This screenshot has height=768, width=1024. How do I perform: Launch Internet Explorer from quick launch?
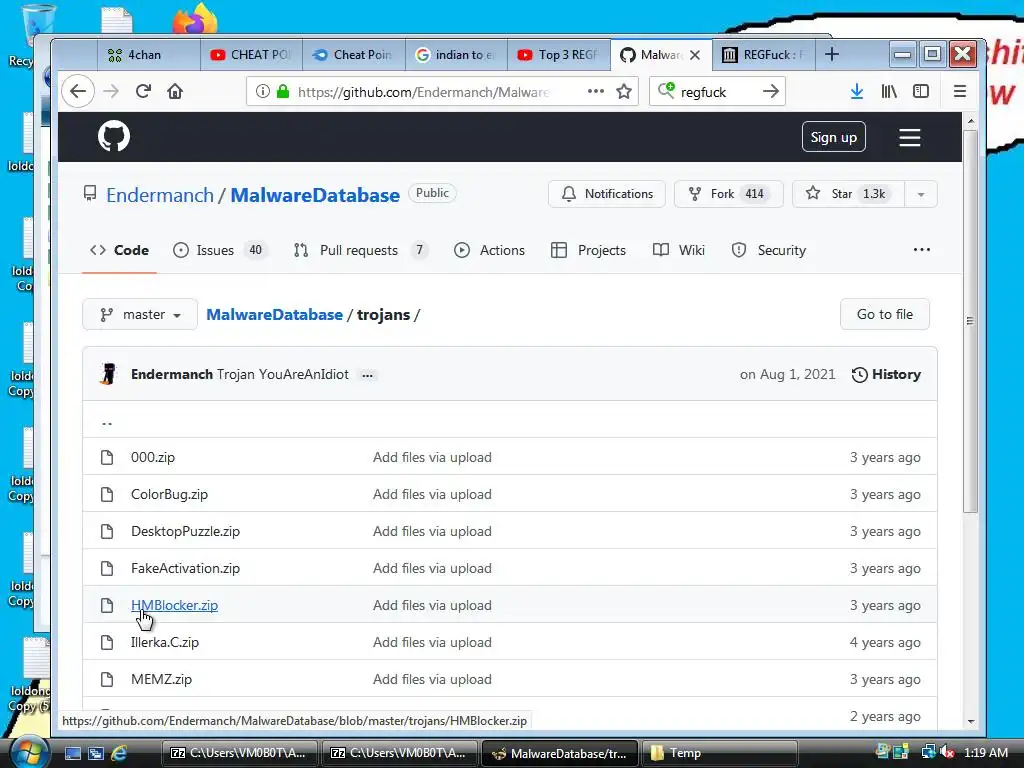pyautogui.click(x=119, y=753)
